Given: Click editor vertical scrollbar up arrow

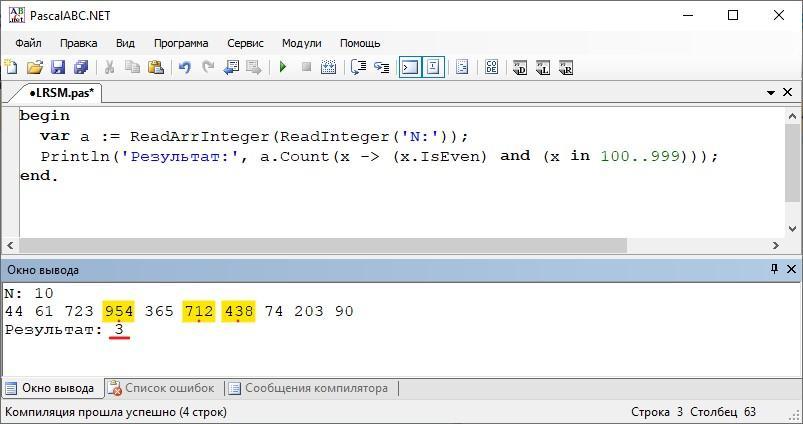Looking at the screenshot, I should (792, 116).
